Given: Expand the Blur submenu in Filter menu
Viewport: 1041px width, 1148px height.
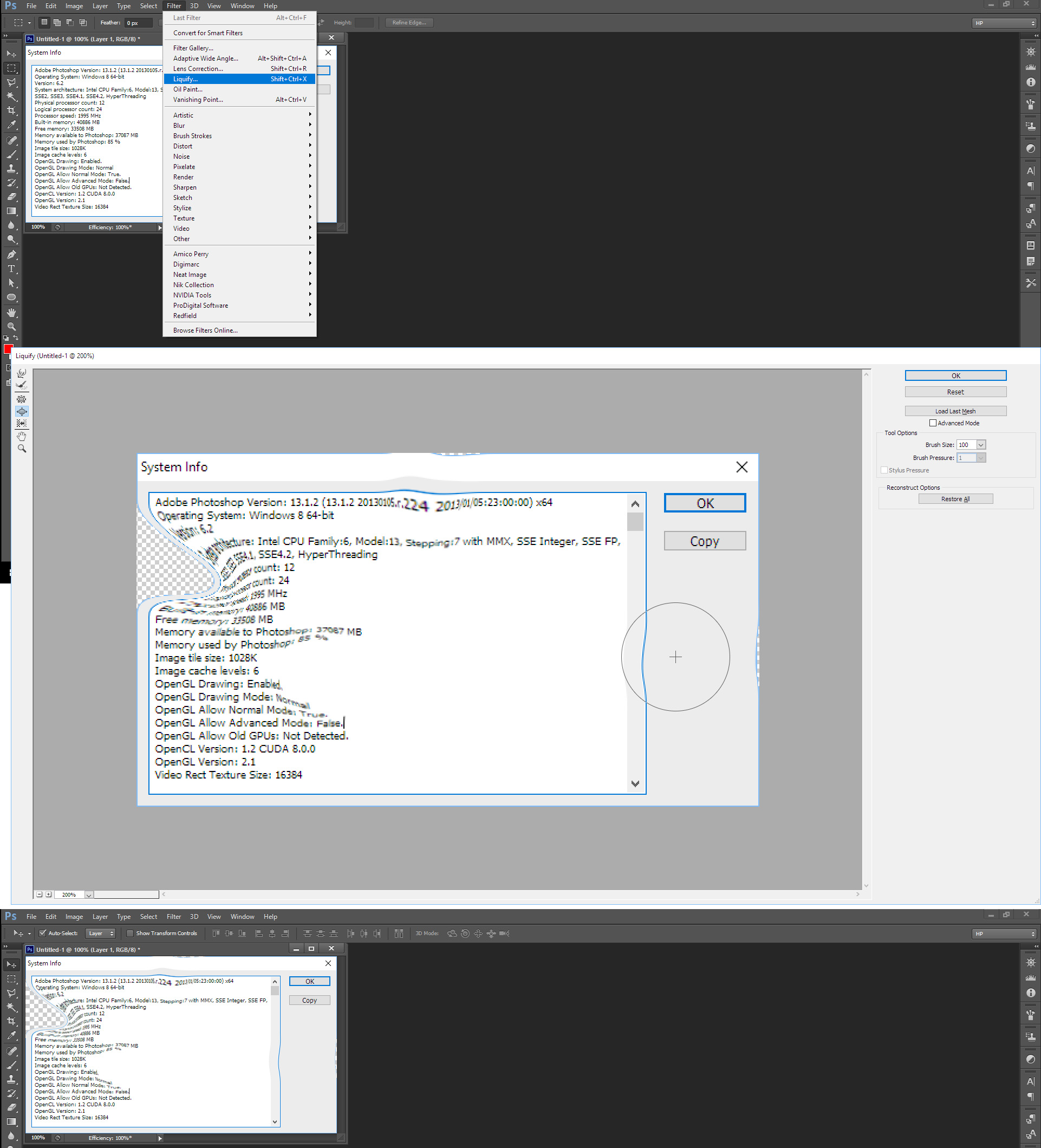Looking at the screenshot, I should pos(239,125).
